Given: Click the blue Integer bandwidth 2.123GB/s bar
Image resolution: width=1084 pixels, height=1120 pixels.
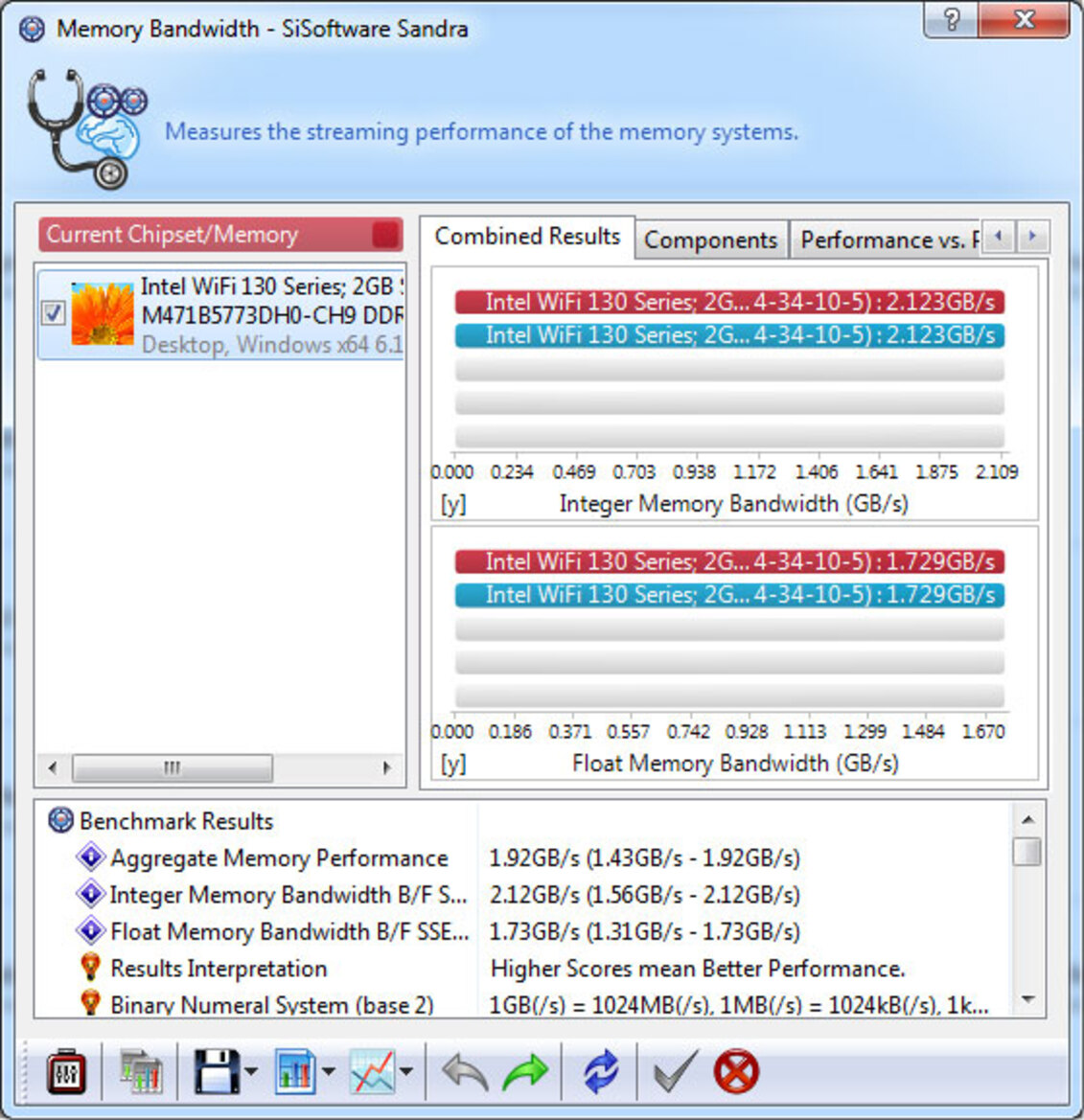Looking at the screenshot, I should pyautogui.click(x=729, y=335).
